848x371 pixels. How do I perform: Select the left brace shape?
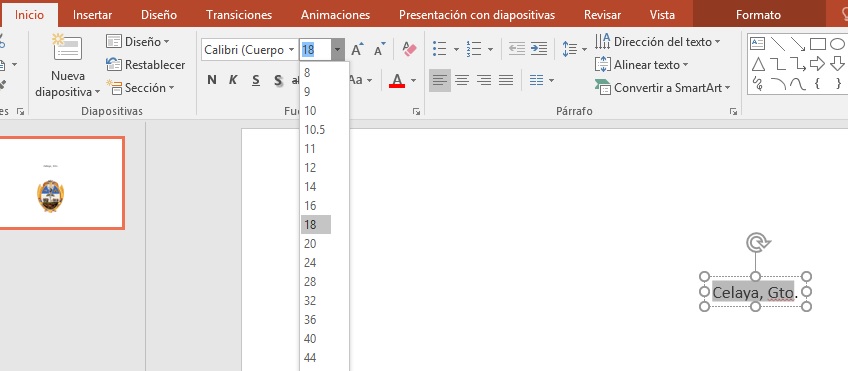[x=817, y=83]
